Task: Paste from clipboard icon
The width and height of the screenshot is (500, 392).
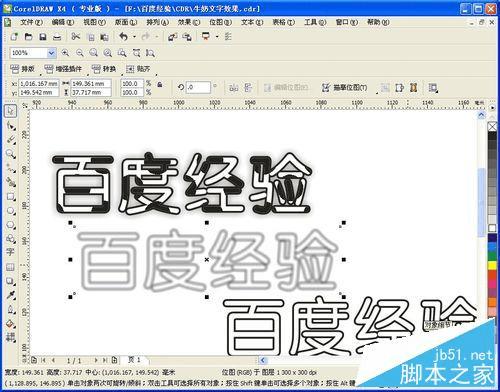Action: pos(104,37)
